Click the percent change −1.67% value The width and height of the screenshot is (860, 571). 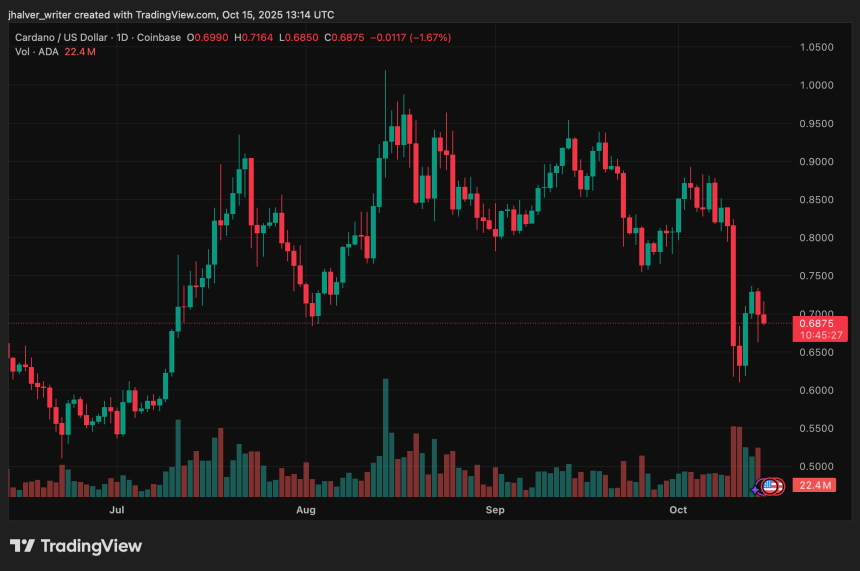[430, 37]
